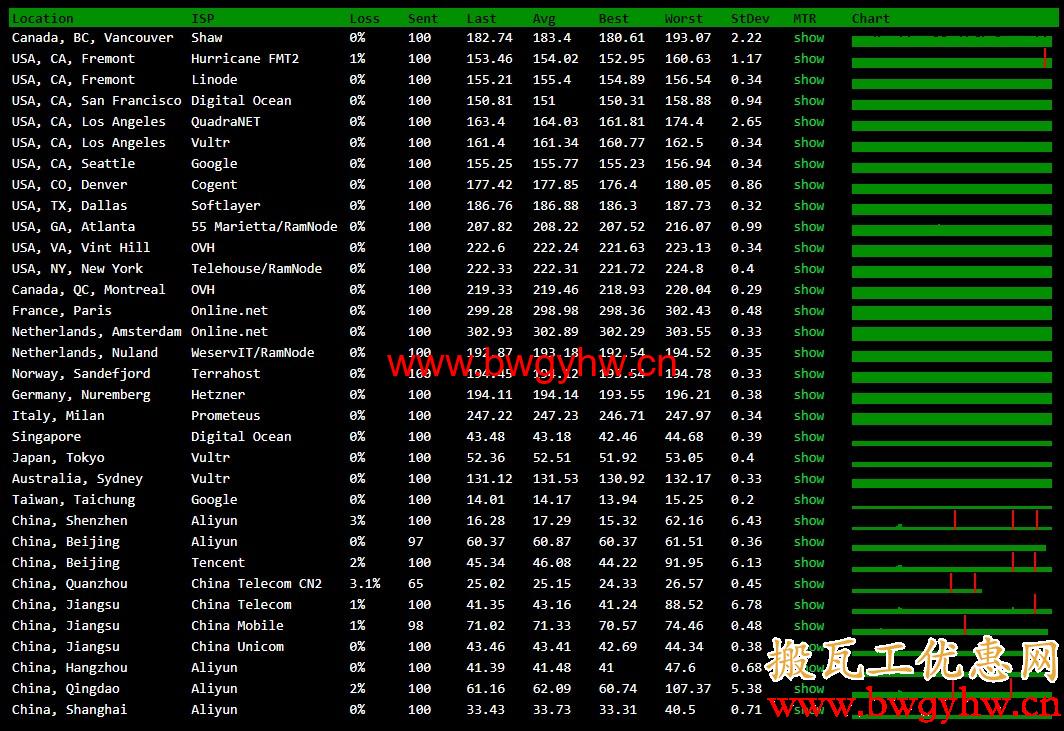This screenshot has height=731, width=1064.
Task: Open show link for Montreal OVH
Action: point(809,290)
